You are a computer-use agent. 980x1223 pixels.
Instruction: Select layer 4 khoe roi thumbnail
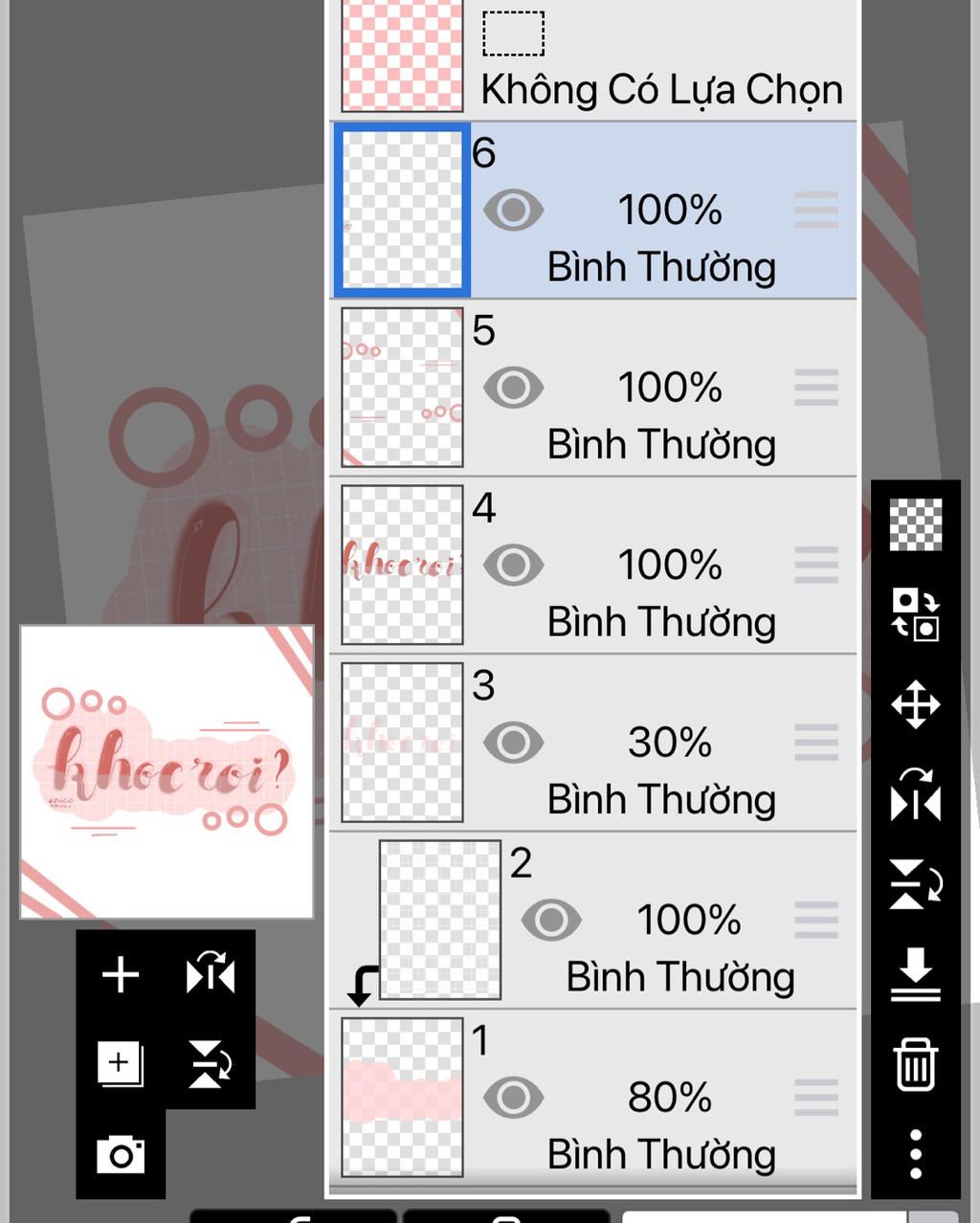pos(402,565)
